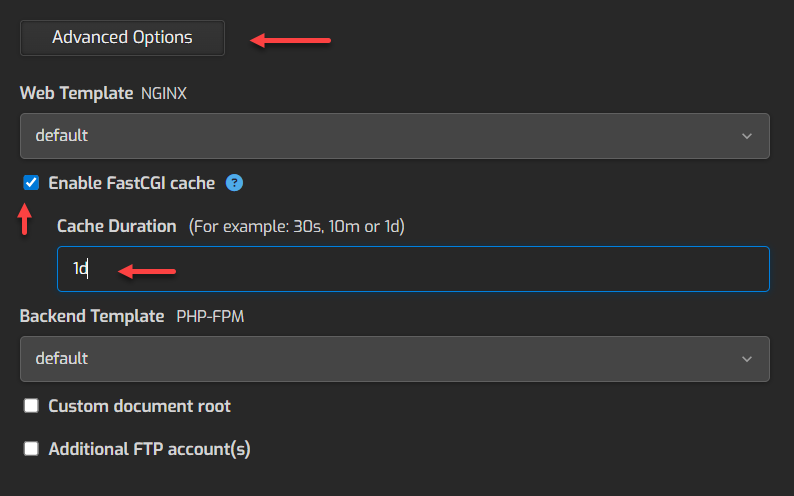Viewport: 794px width, 496px height.
Task: Open the Web Template NGINX dropdown
Action: coord(394,135)
